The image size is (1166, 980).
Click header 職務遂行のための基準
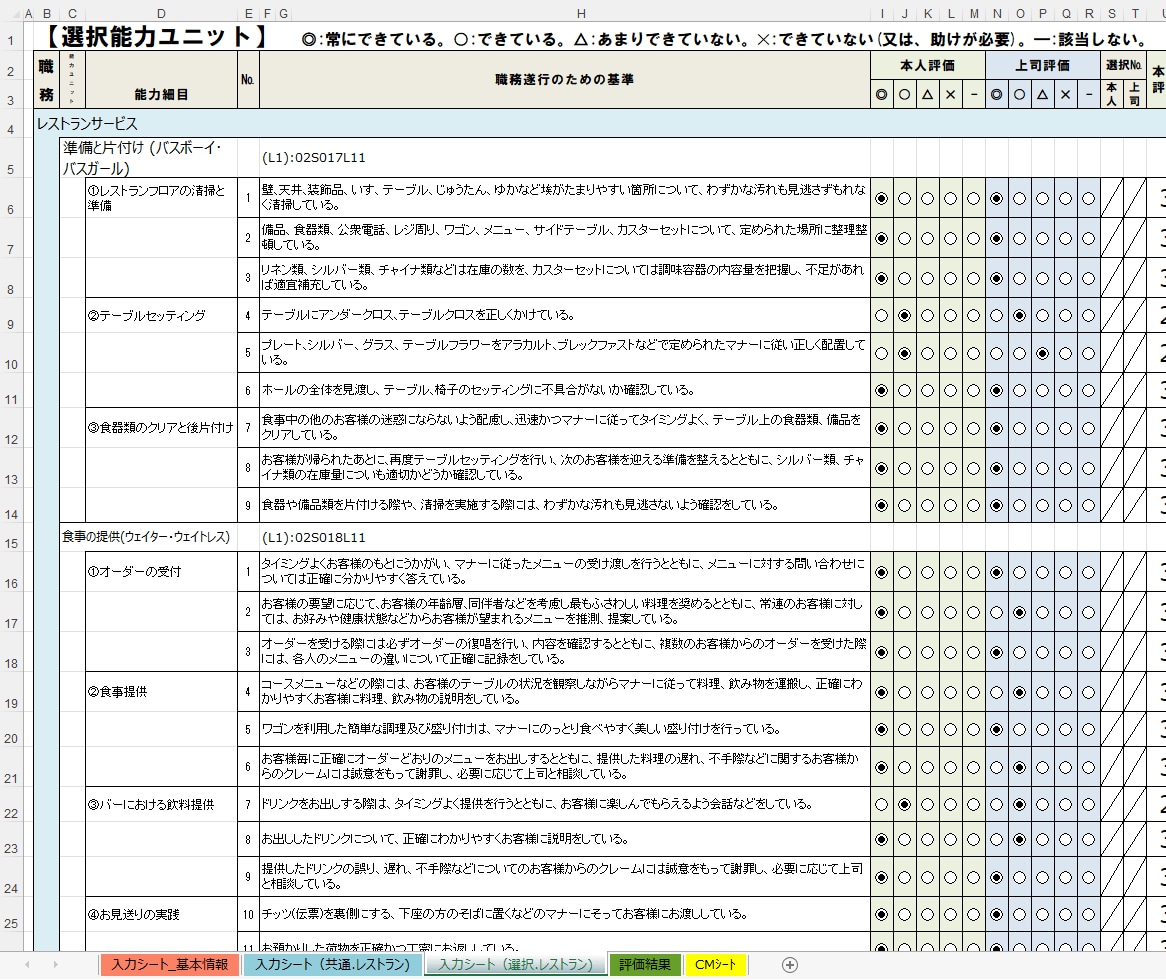tap(564, 80)
